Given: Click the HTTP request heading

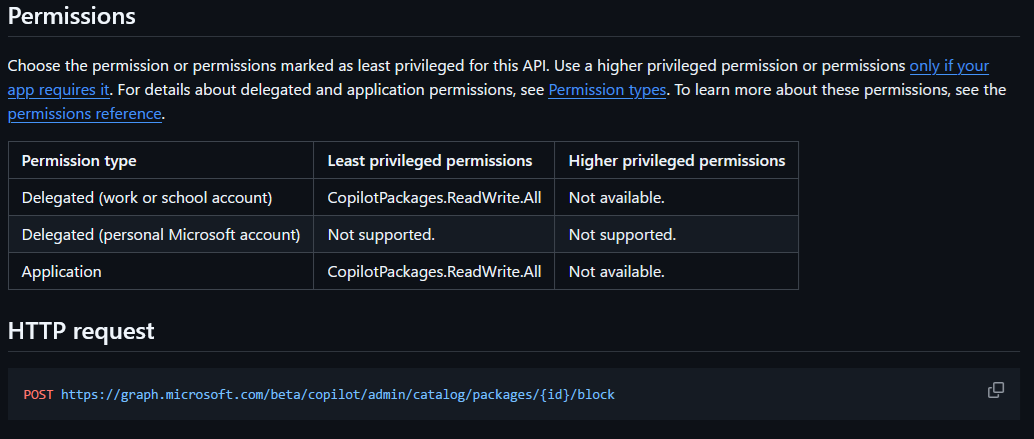Looking at the screenshot, I should point(80,330).
